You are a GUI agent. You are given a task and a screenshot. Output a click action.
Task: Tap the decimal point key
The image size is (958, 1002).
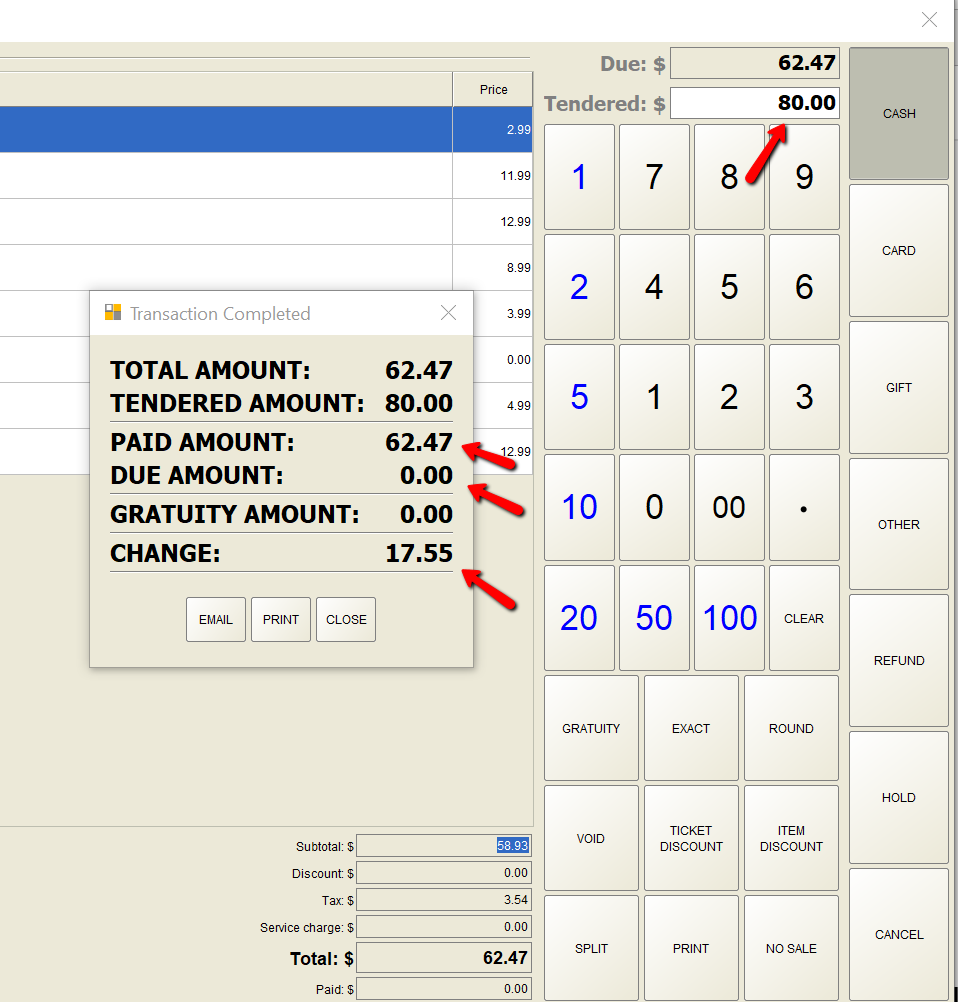(x=804, y=507)
